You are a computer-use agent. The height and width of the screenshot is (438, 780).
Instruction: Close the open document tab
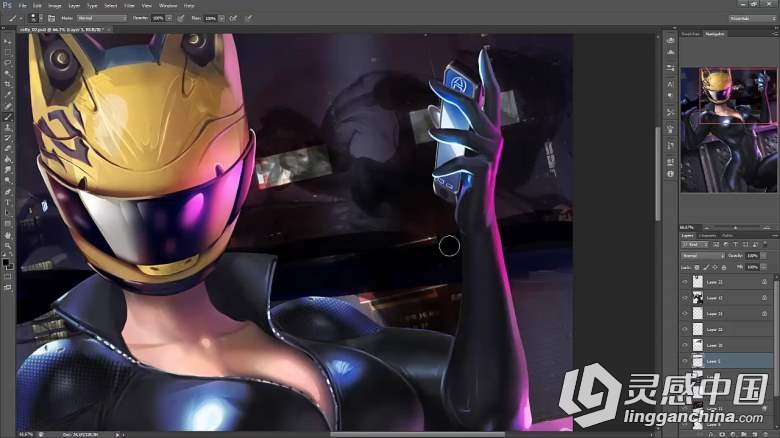pos(109,29)
